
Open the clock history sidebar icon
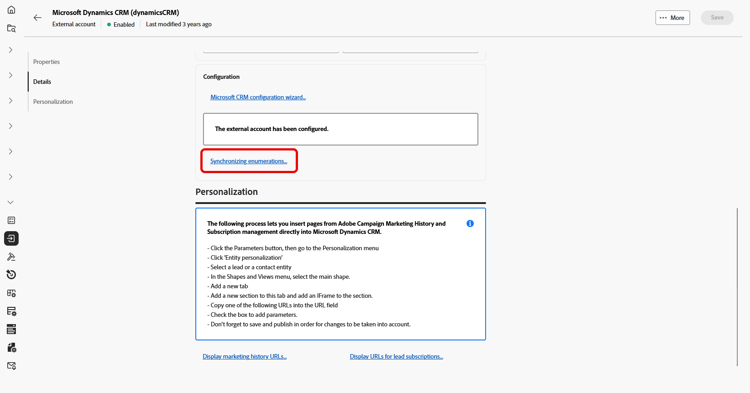(11, 274)
